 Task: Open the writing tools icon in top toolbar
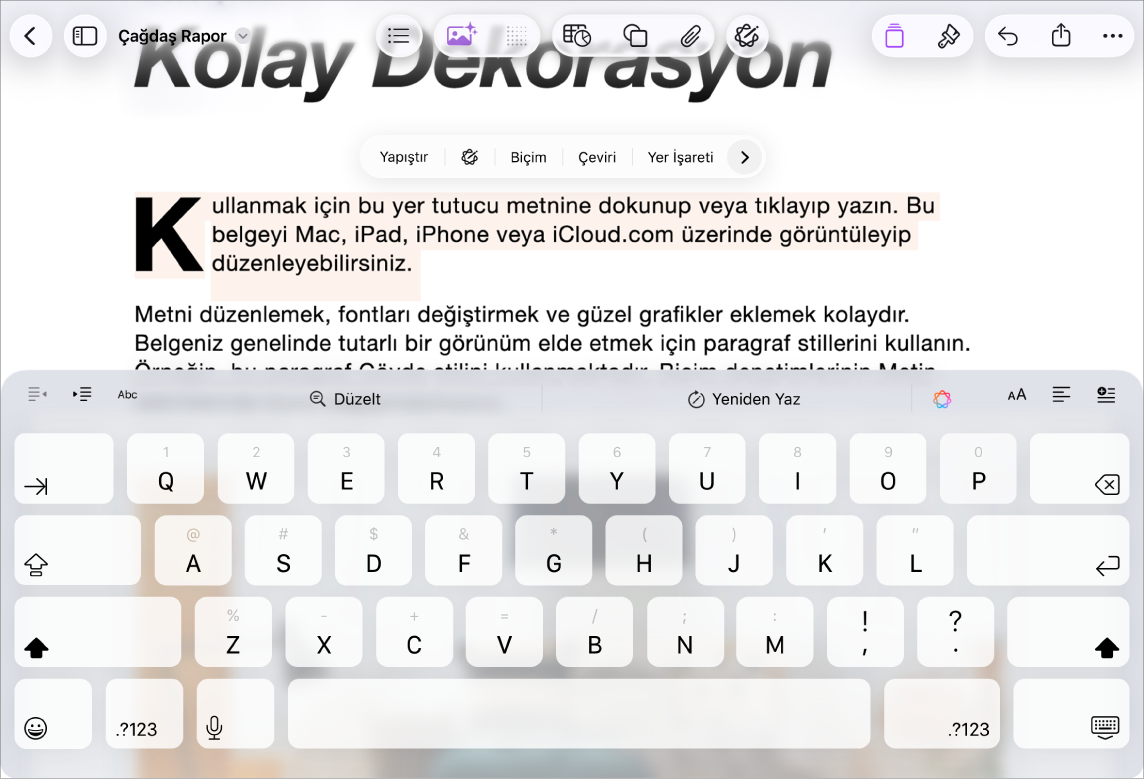pos(747,36)
